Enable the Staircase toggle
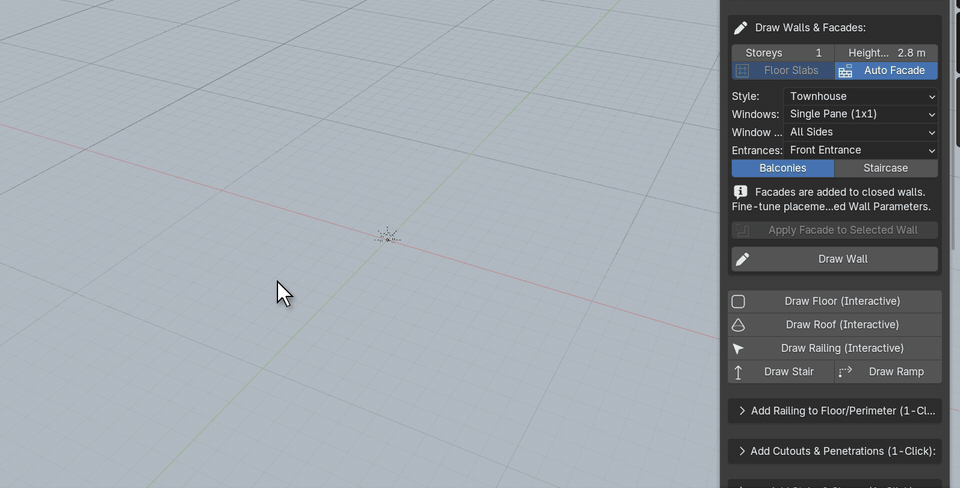This screenshot has height=488, width=960. 886,168
